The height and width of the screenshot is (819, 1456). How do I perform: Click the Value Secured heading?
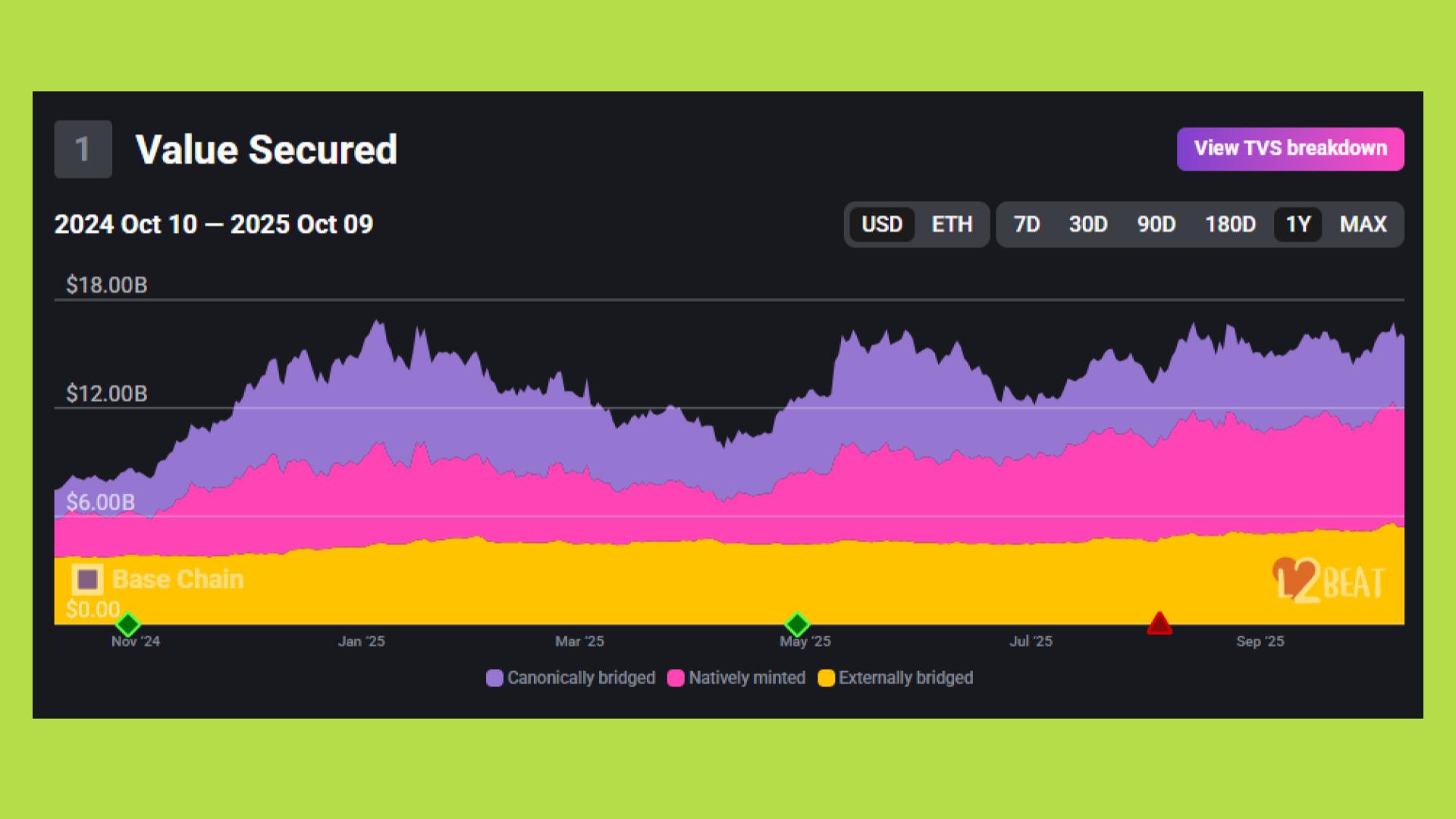pyautogui.click(x=266, y=149)
